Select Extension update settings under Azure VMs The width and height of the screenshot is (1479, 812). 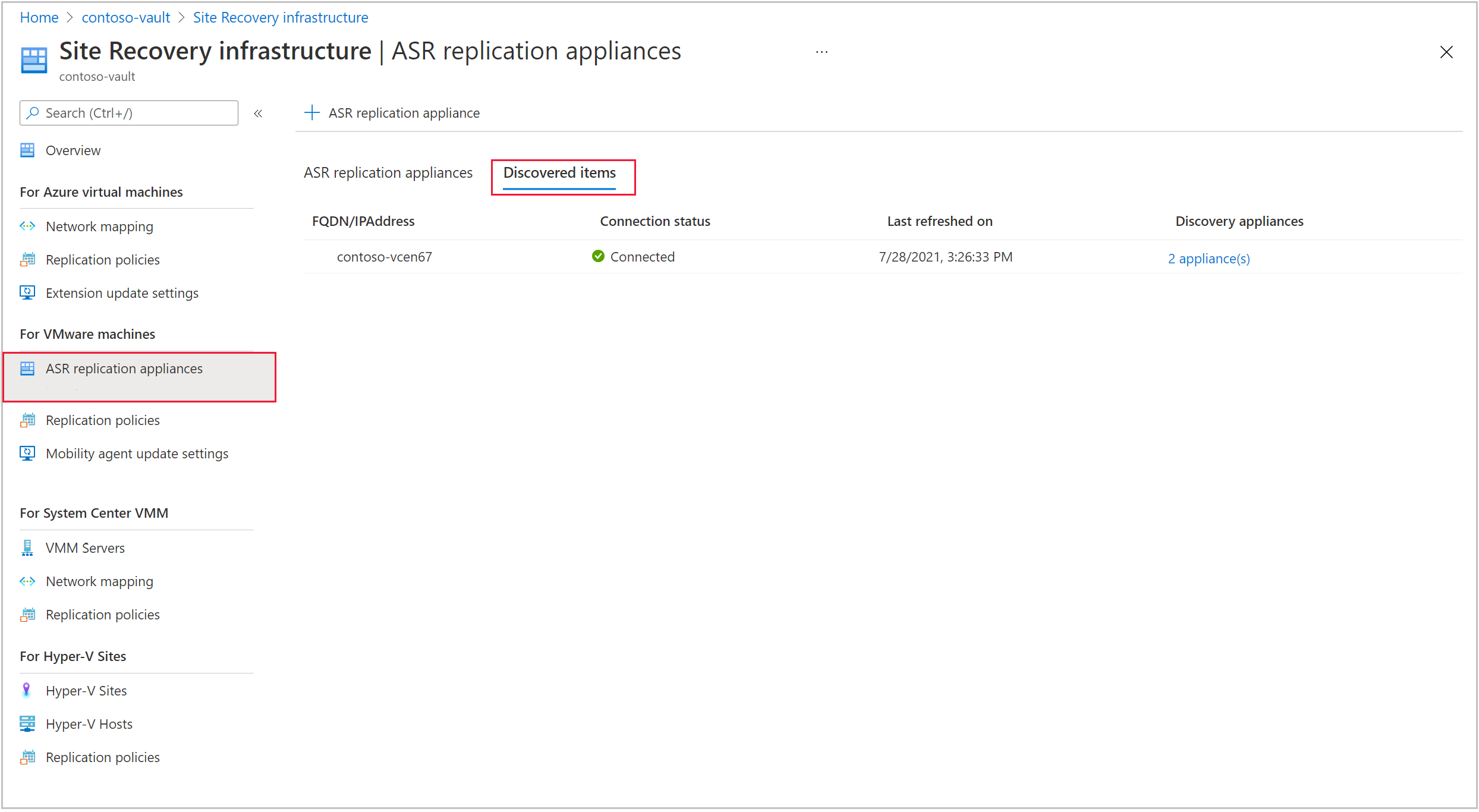tap(122, 294)
